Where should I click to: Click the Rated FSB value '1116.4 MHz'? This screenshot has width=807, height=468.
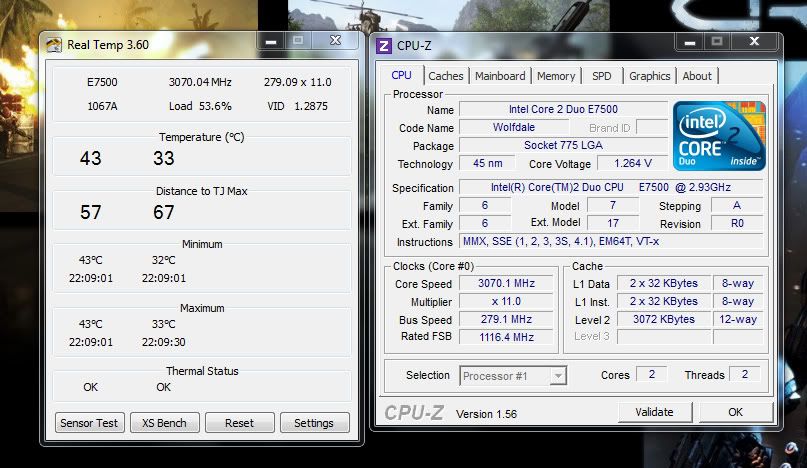(x=506, y=337)
